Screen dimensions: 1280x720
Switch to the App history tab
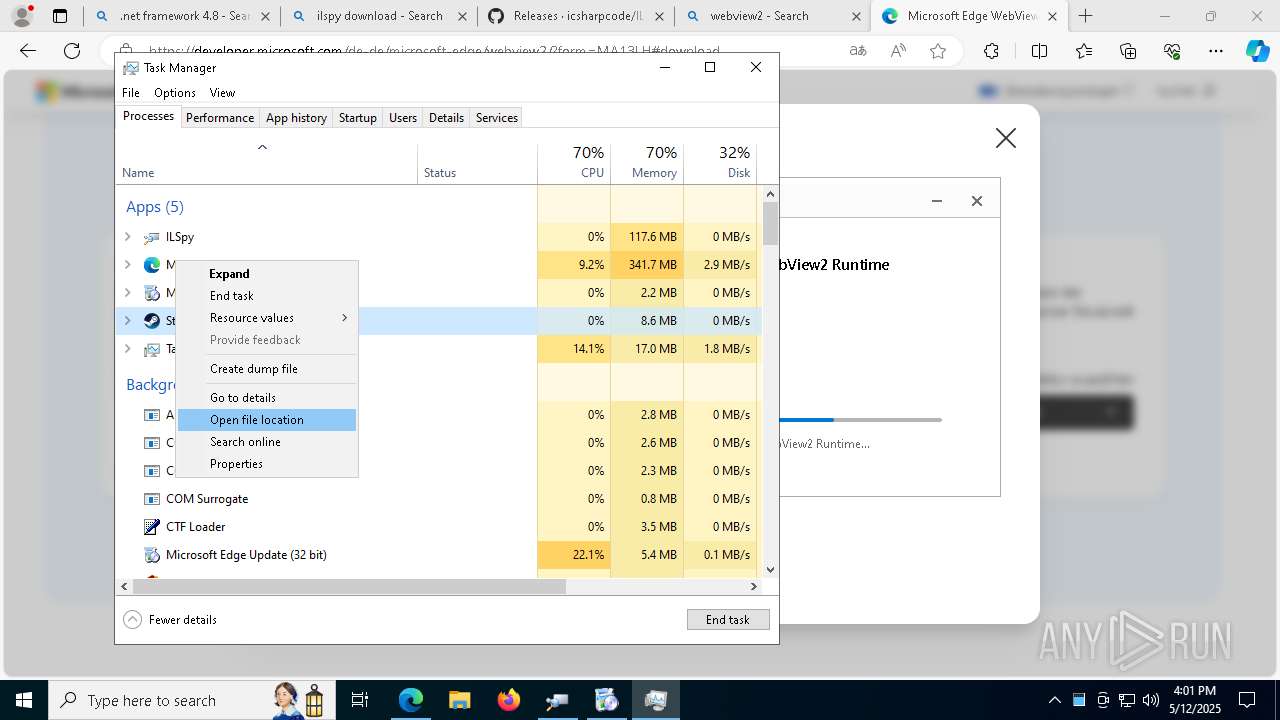tap(296, 118)
